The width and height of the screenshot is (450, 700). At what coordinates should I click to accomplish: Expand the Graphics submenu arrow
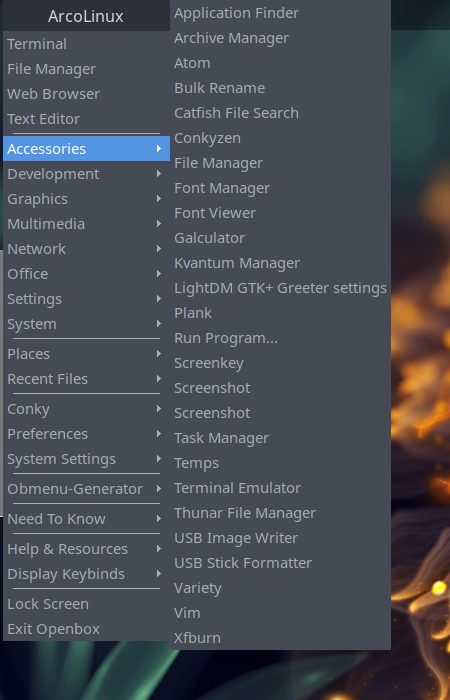[x=159, y=199]
